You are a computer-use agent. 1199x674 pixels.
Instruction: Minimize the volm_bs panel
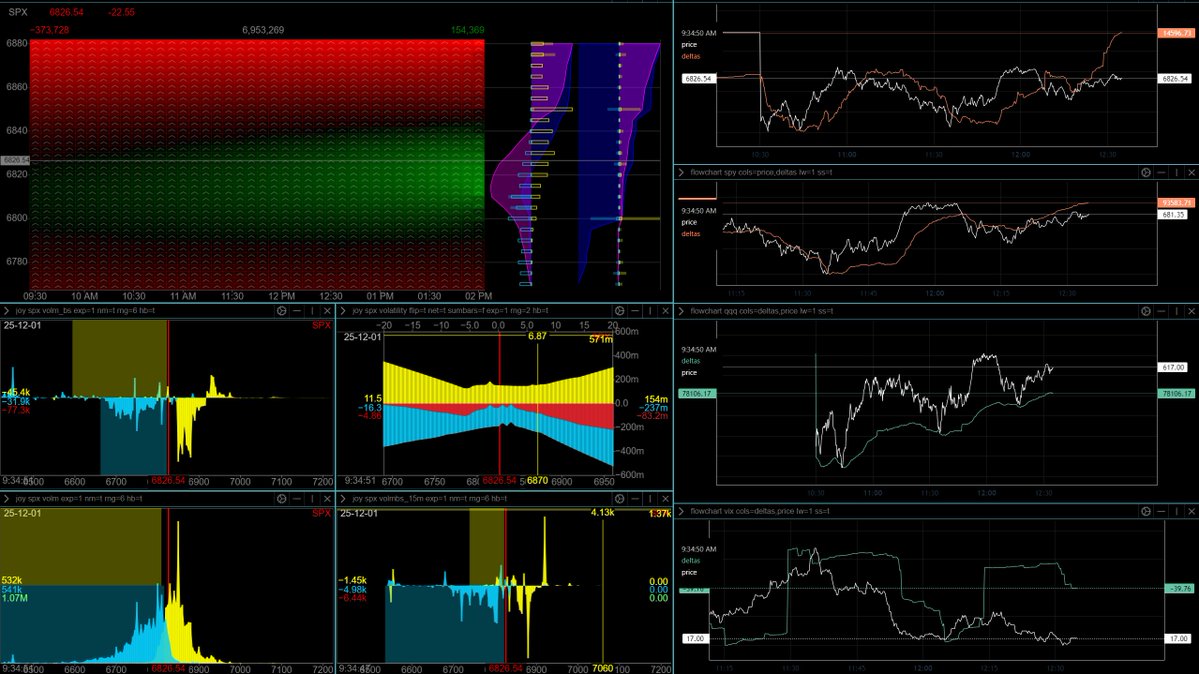click(x=297, y=311)
